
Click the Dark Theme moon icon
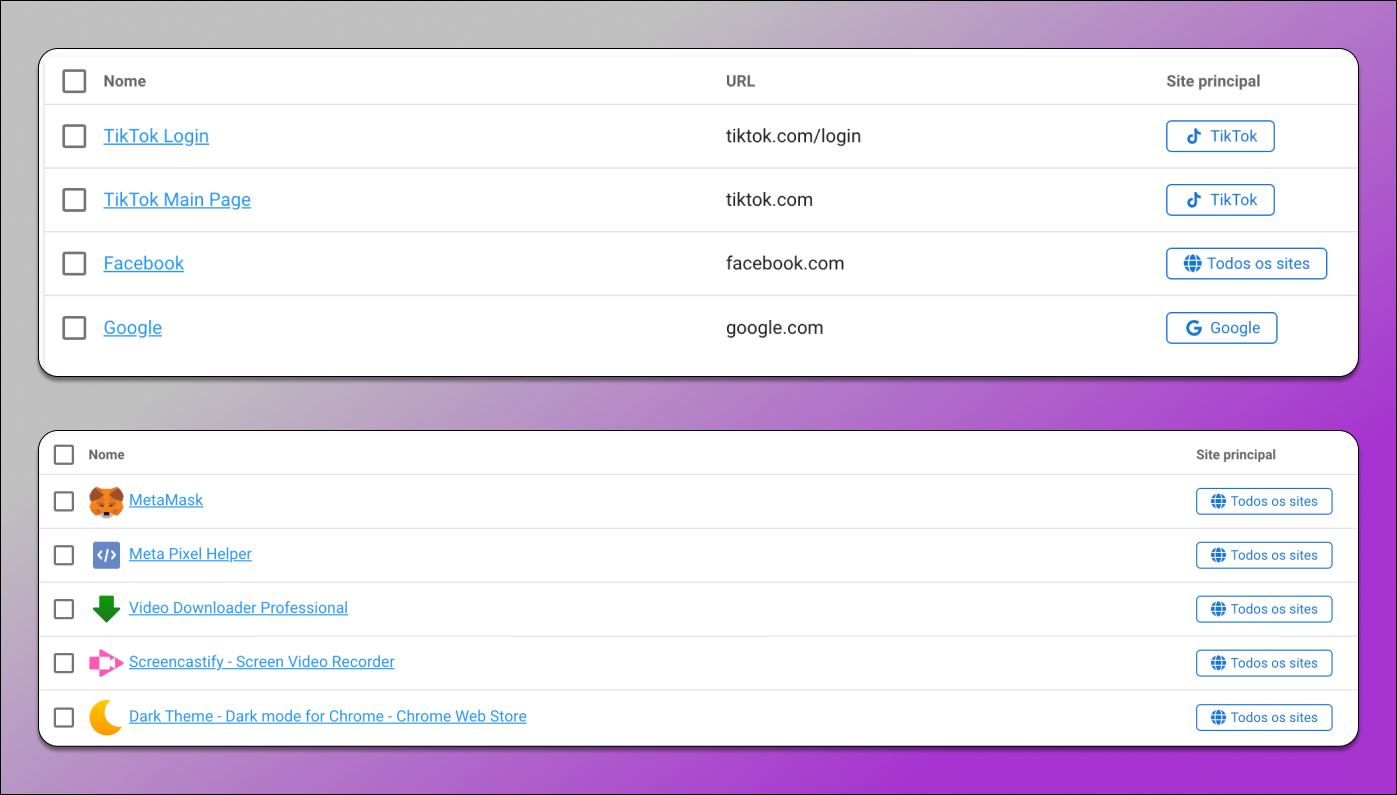click(x=106, y=717)
